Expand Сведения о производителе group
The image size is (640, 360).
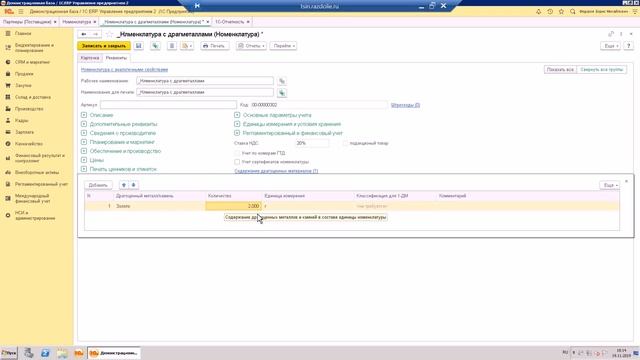84,133
